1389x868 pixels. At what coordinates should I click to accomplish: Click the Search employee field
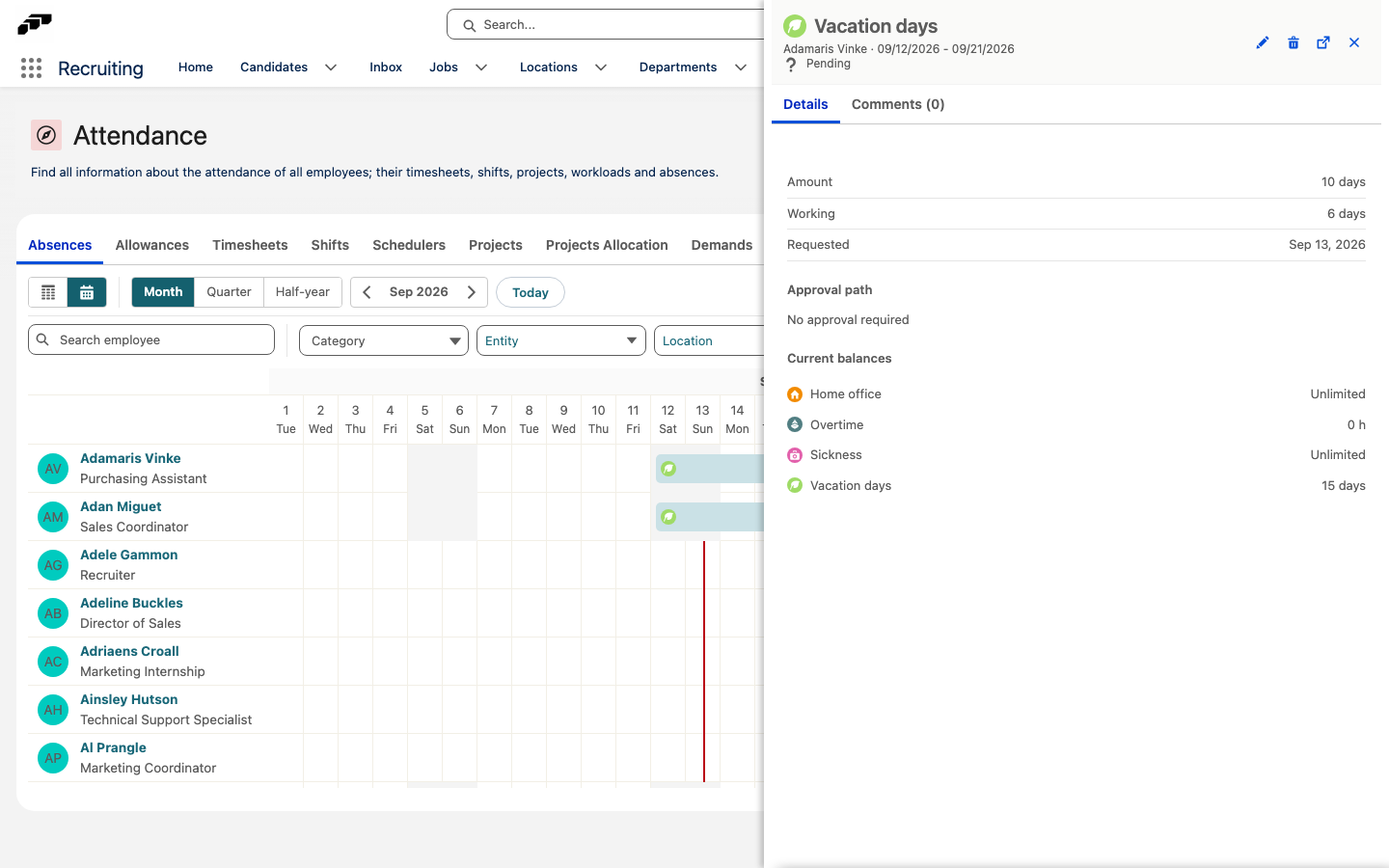(151, 339)
